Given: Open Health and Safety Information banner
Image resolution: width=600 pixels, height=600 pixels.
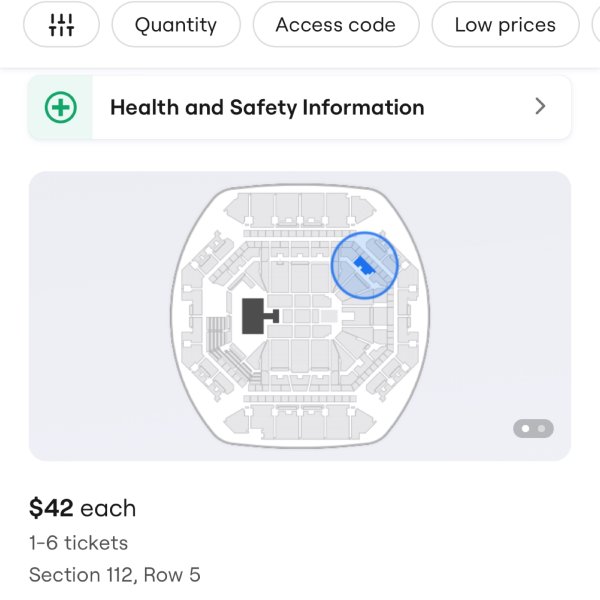Looking at the screenshot, I should (300, 108).
